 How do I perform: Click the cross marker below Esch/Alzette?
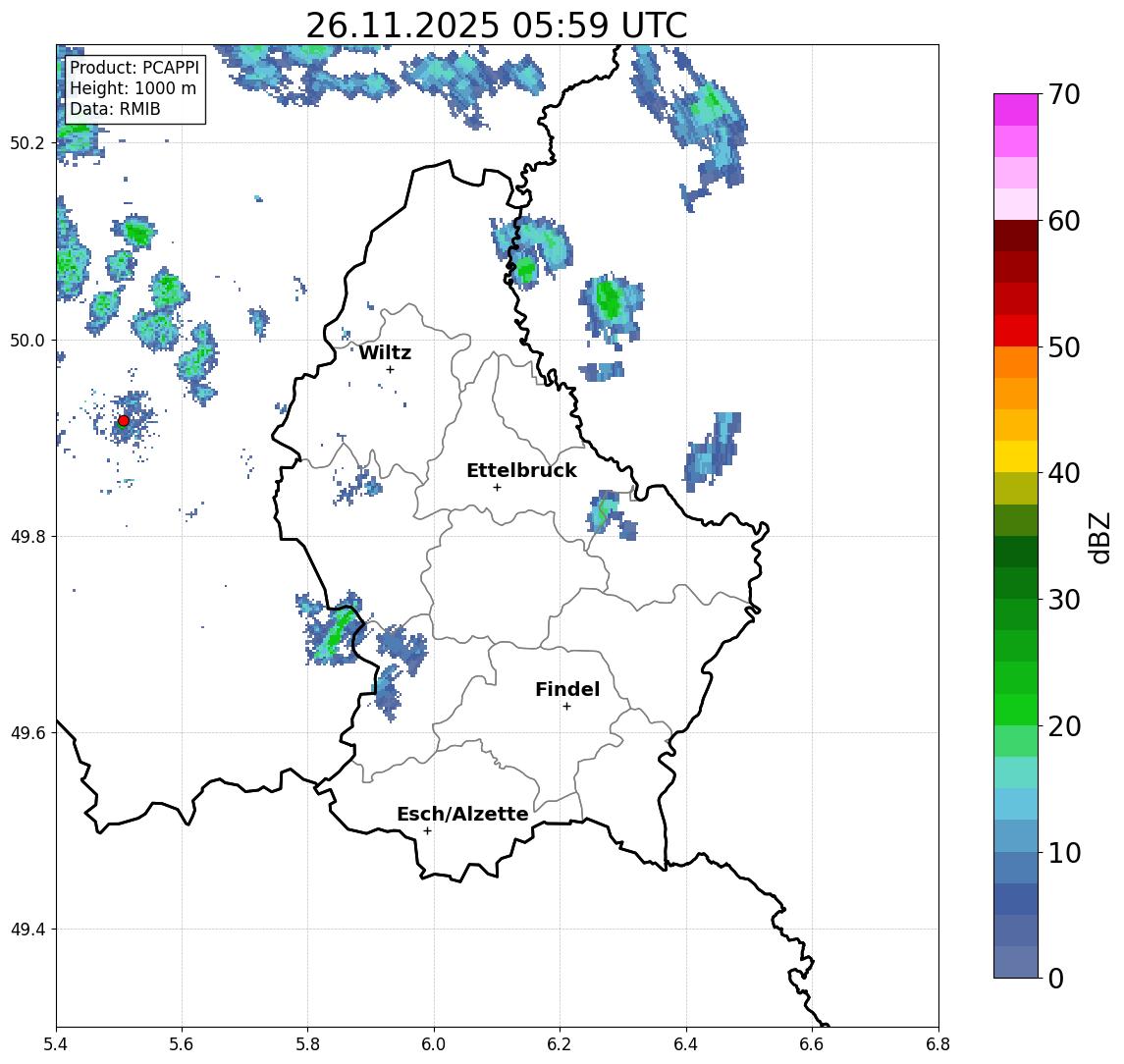(428, 831)
